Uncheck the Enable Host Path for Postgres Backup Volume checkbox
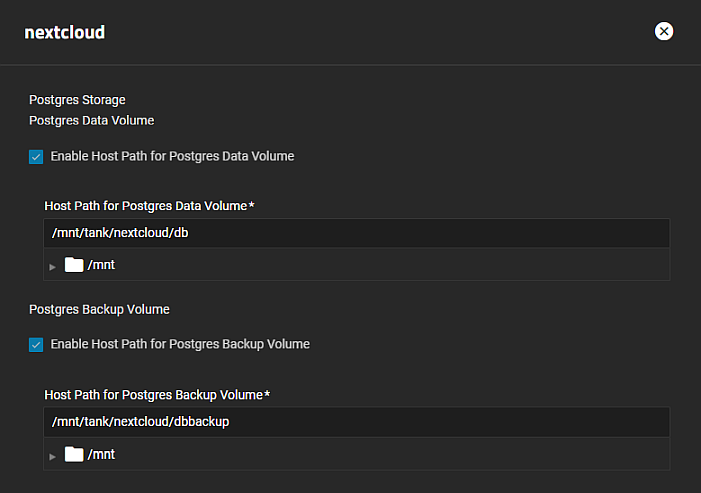 (x=37, y=344)
